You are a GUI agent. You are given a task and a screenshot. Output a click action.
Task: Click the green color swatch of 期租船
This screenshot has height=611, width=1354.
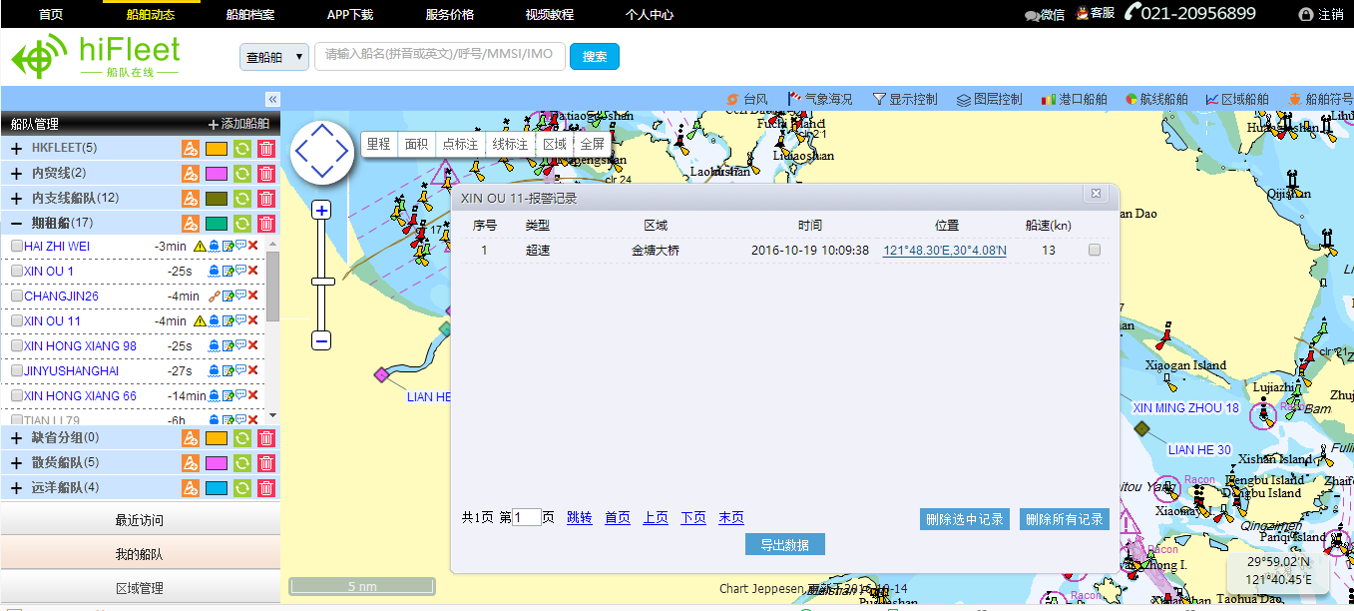[216, 223]
